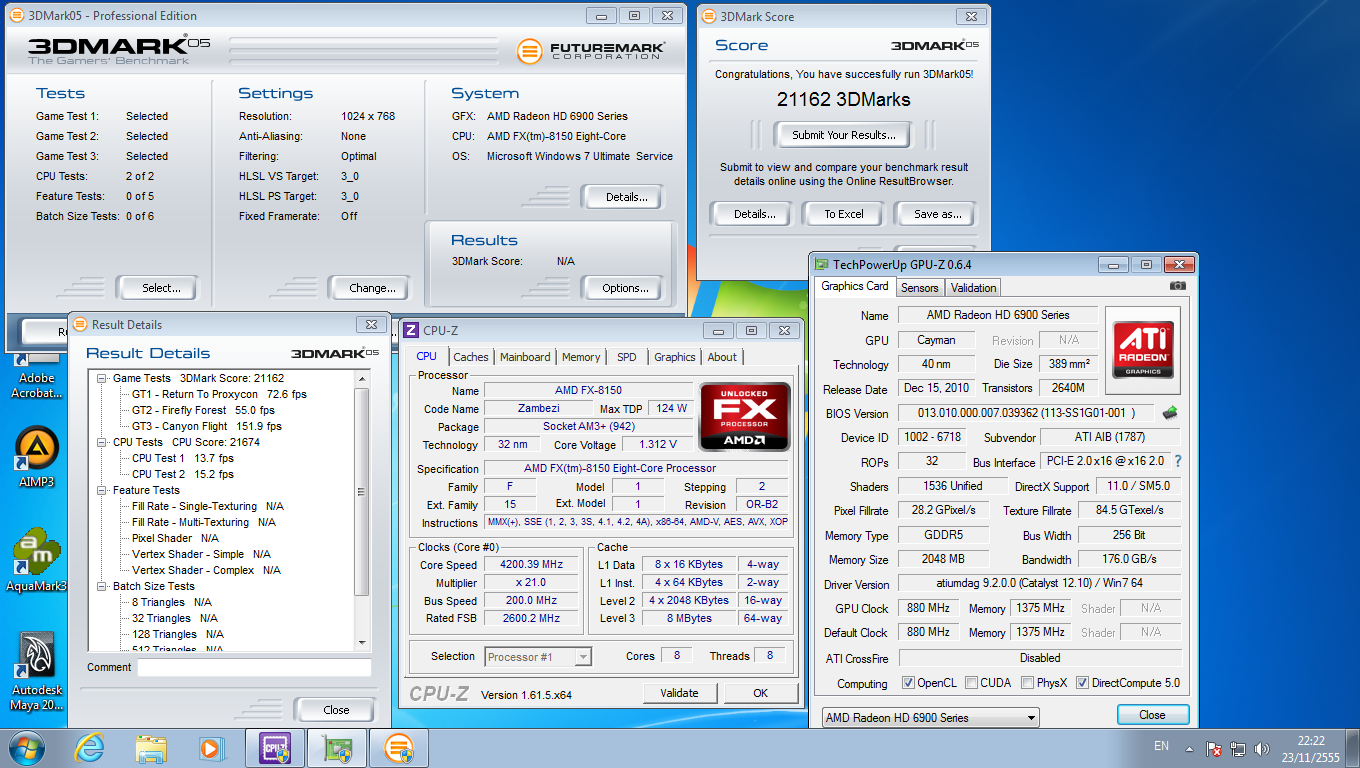The width and height of the screenshot is (1360, 768).
Task: Toggle the OpenCL checkbox in GPU-Z
Action: pos(908,683)
